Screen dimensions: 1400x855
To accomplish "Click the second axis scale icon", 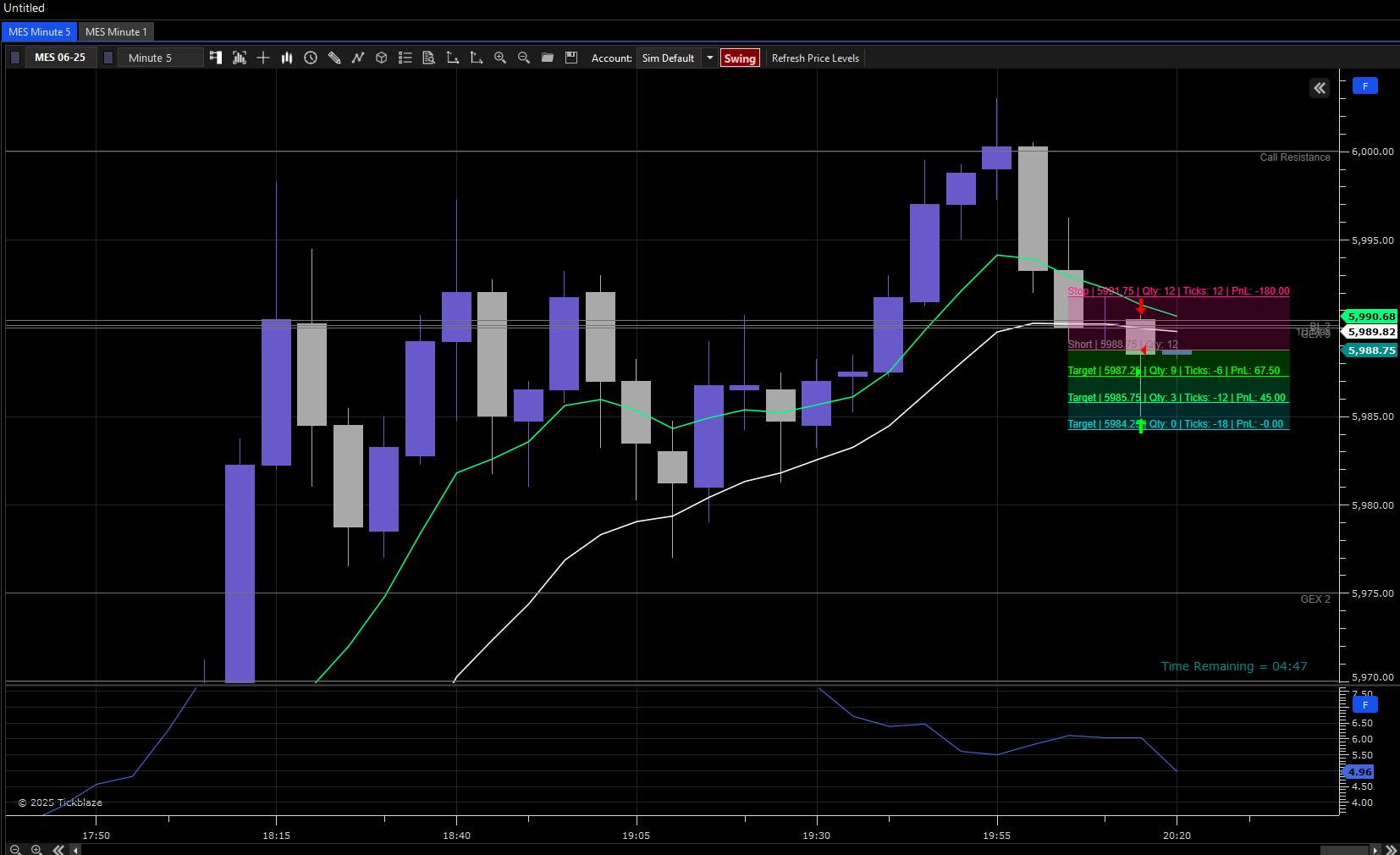I will 477,58.
